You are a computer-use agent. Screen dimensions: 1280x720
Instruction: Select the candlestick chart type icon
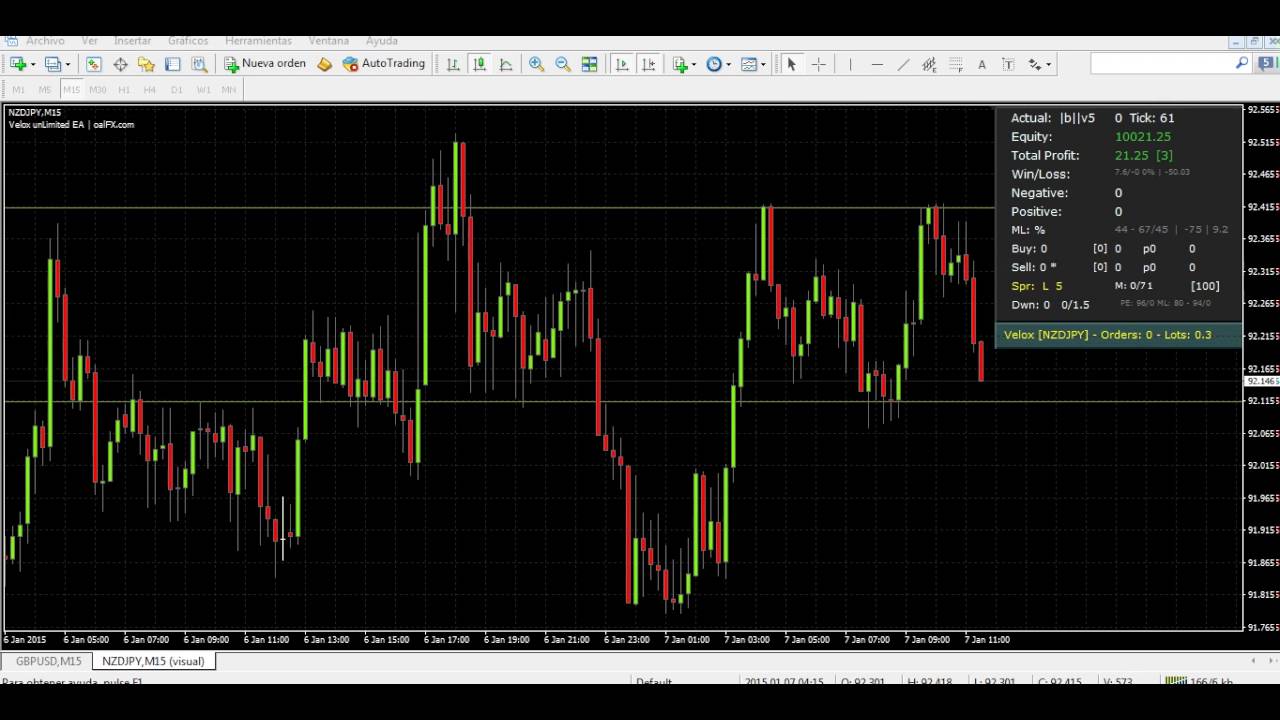(479, 64)
